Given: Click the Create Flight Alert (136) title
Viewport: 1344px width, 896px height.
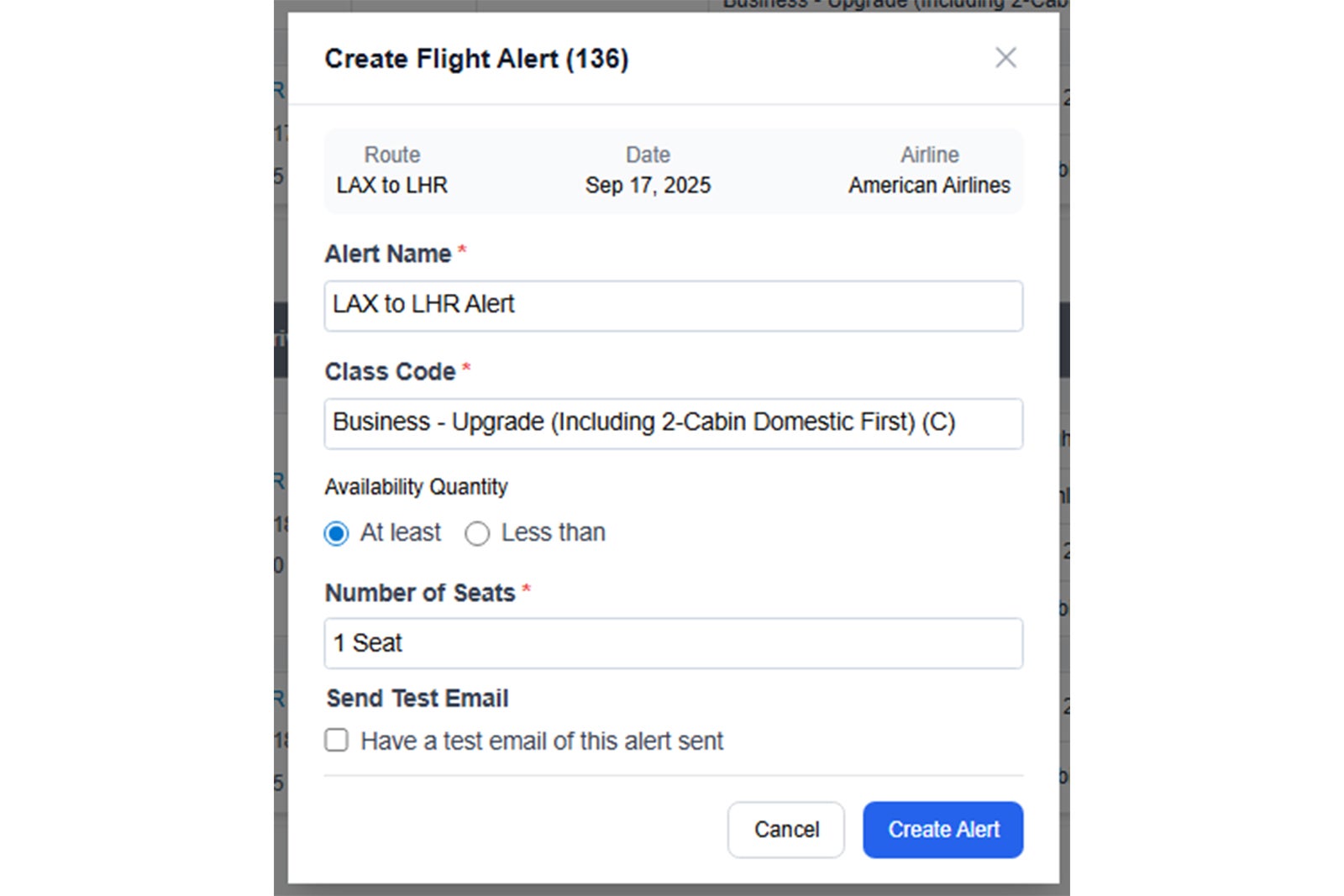Looking at the screenshot, I should pos(476,59).
